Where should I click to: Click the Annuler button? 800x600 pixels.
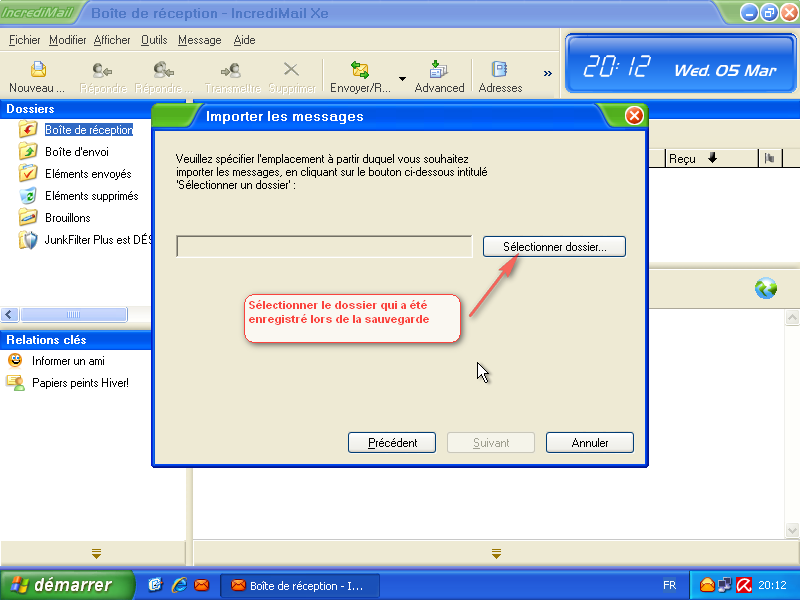pyautogui.click(x=590, y=442)
